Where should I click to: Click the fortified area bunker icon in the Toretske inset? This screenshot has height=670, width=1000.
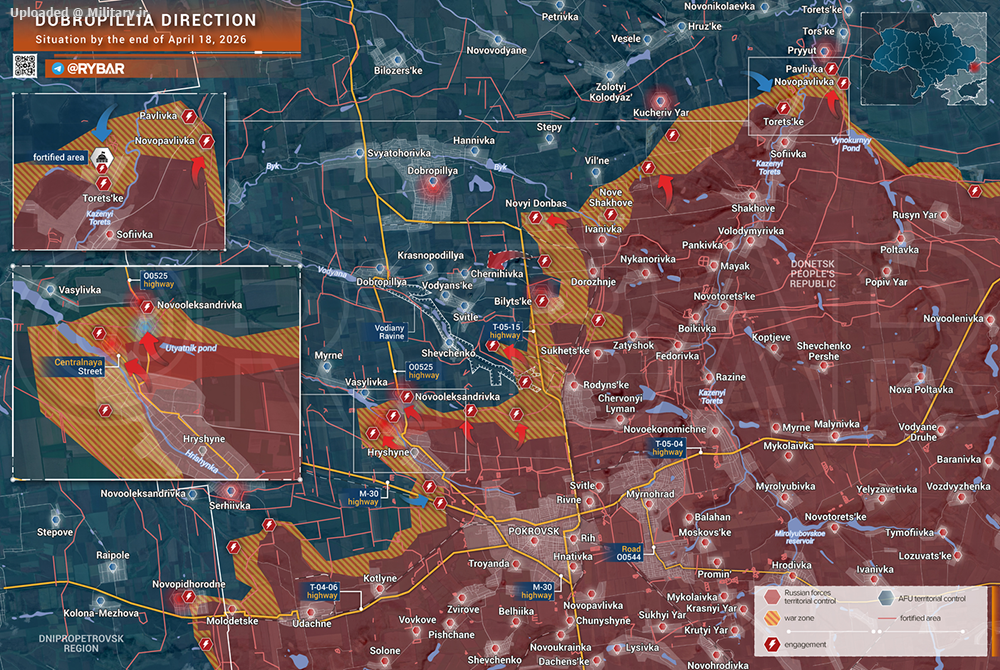click(x=102, y=157)
